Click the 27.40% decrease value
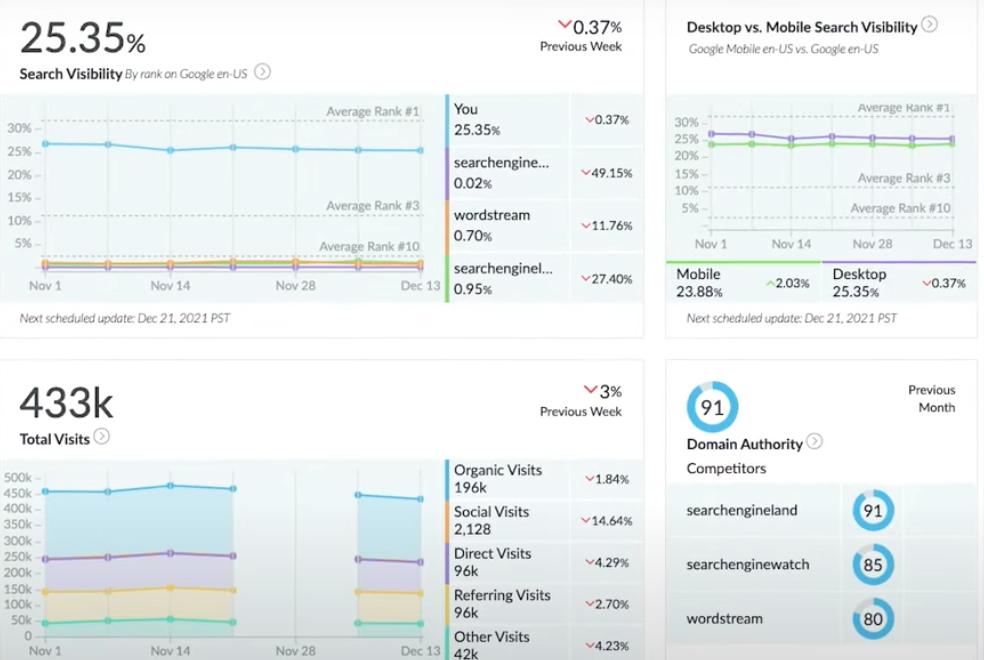984x660 pixels. [606, 279]
